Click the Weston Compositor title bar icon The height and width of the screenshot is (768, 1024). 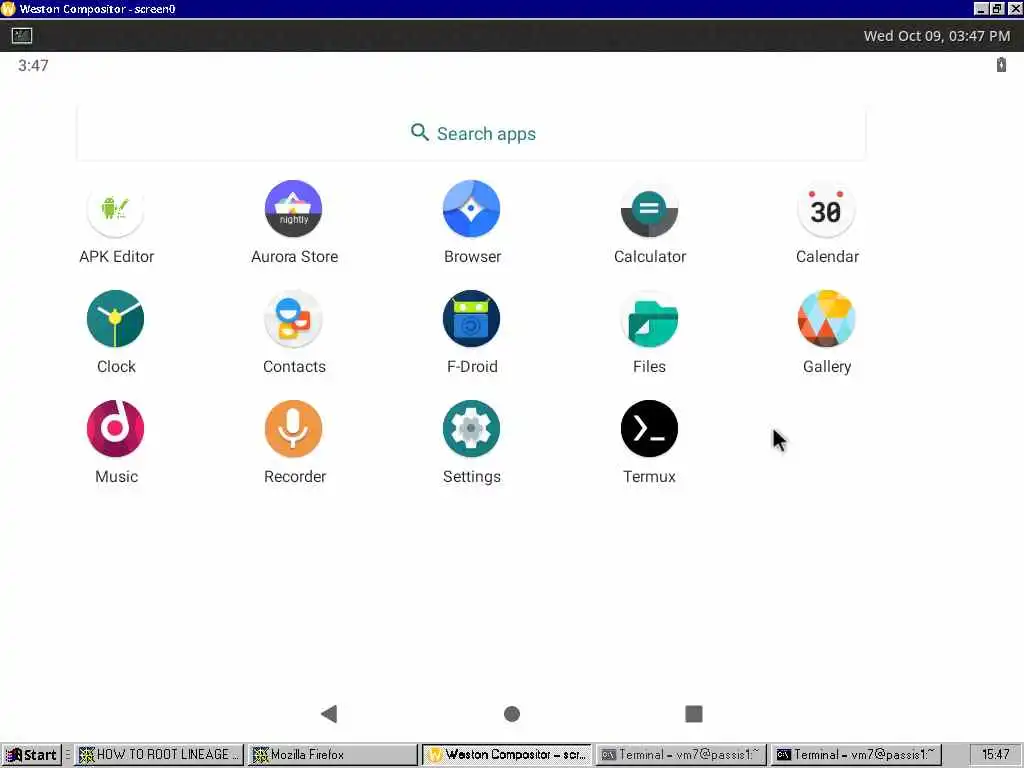(8, 8)
